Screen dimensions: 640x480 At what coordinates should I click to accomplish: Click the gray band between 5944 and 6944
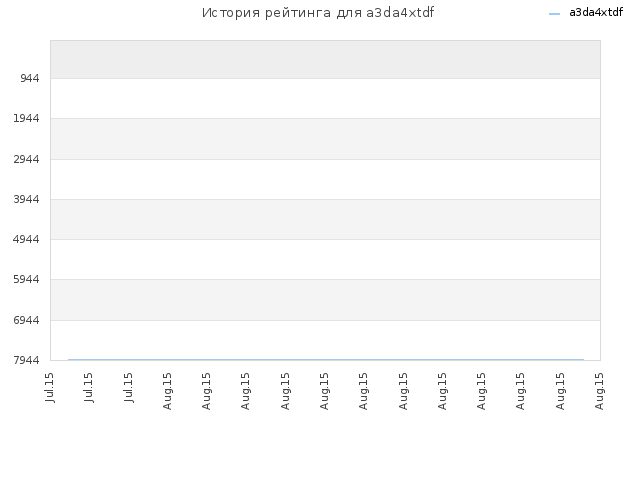click(x=325, y=300)
